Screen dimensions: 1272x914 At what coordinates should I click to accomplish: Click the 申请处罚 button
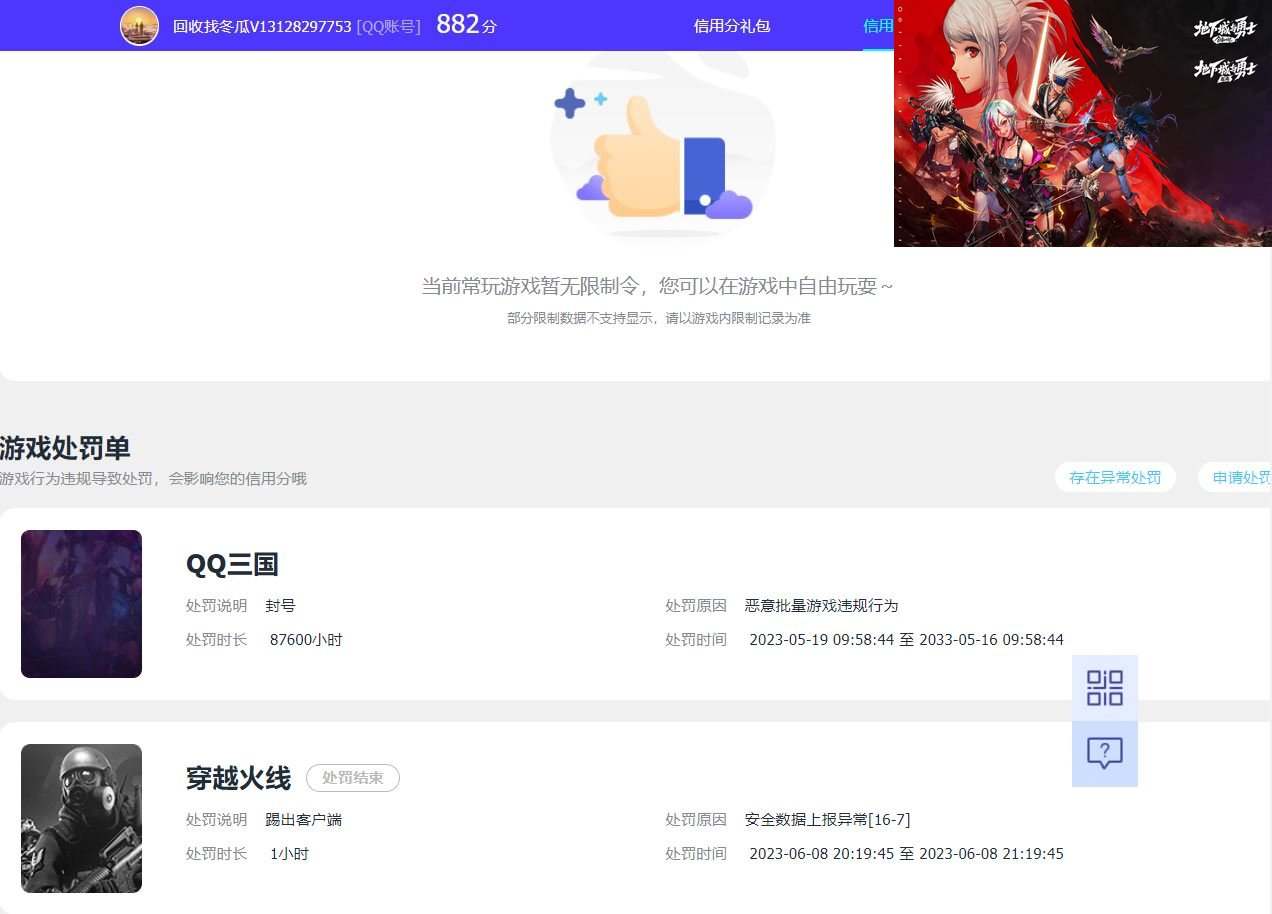point(1236,478)
